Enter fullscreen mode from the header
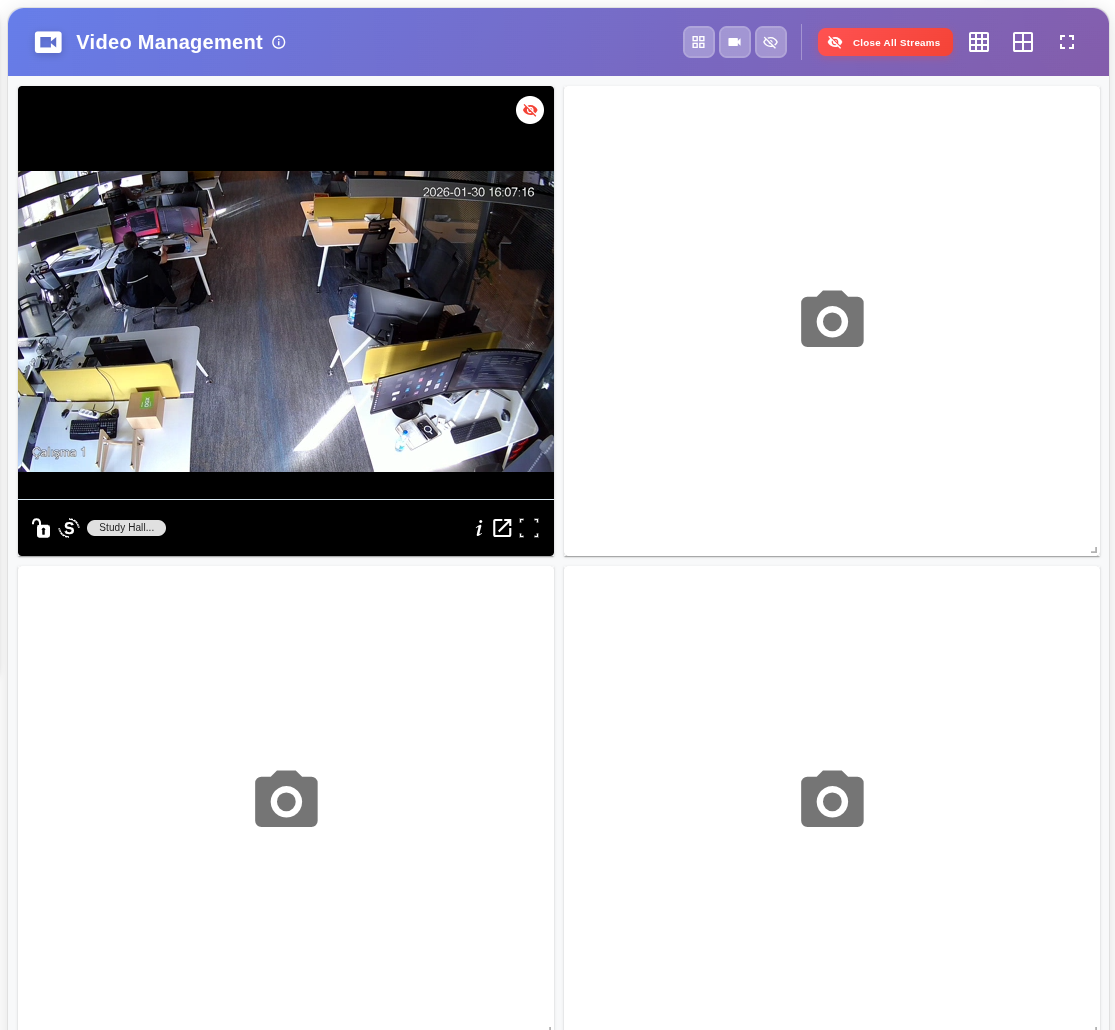The height and width of the screenshot is (1030, 1115). [1067, 42]
